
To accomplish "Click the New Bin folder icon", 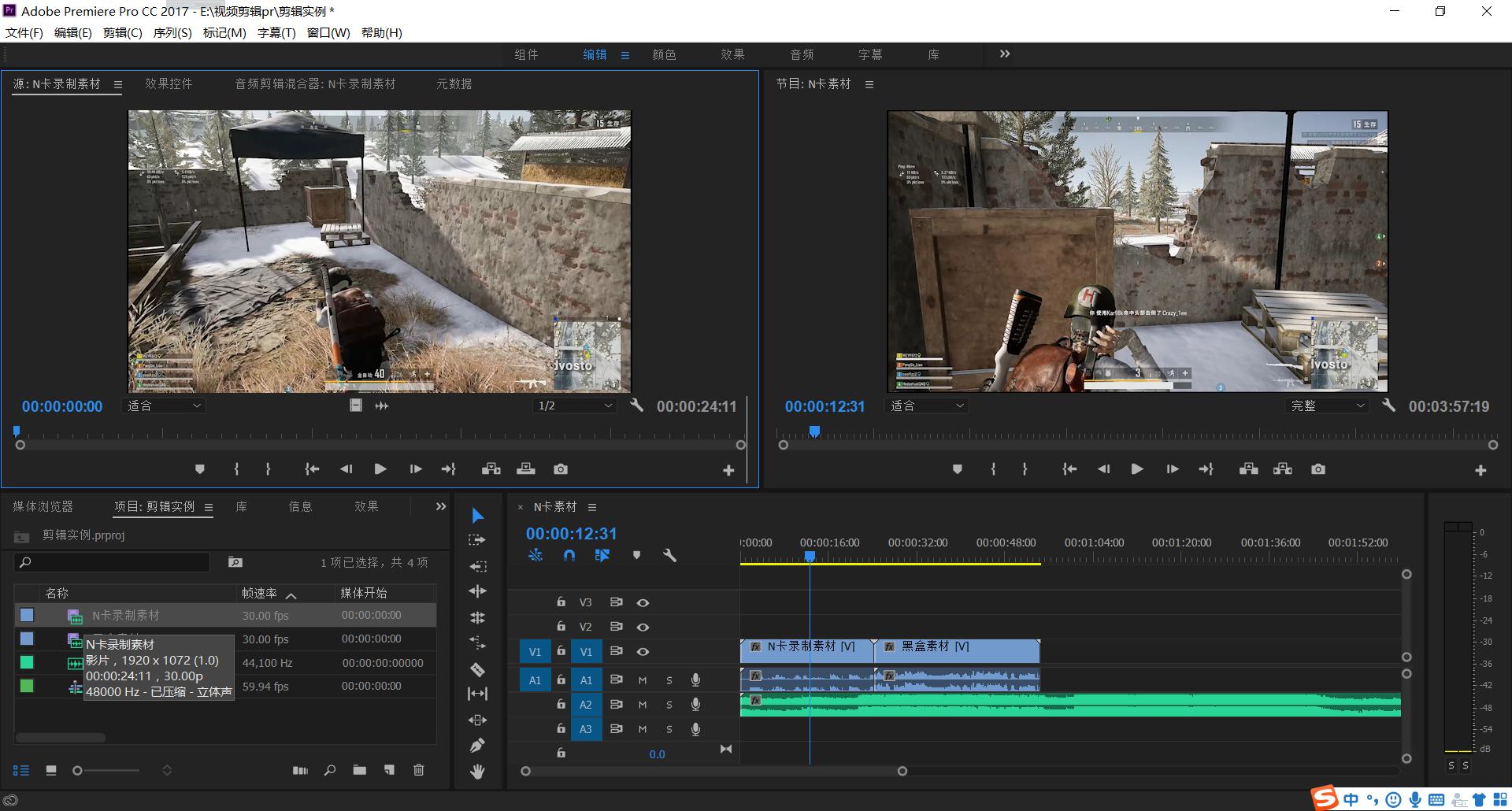I will coord(359,770).
